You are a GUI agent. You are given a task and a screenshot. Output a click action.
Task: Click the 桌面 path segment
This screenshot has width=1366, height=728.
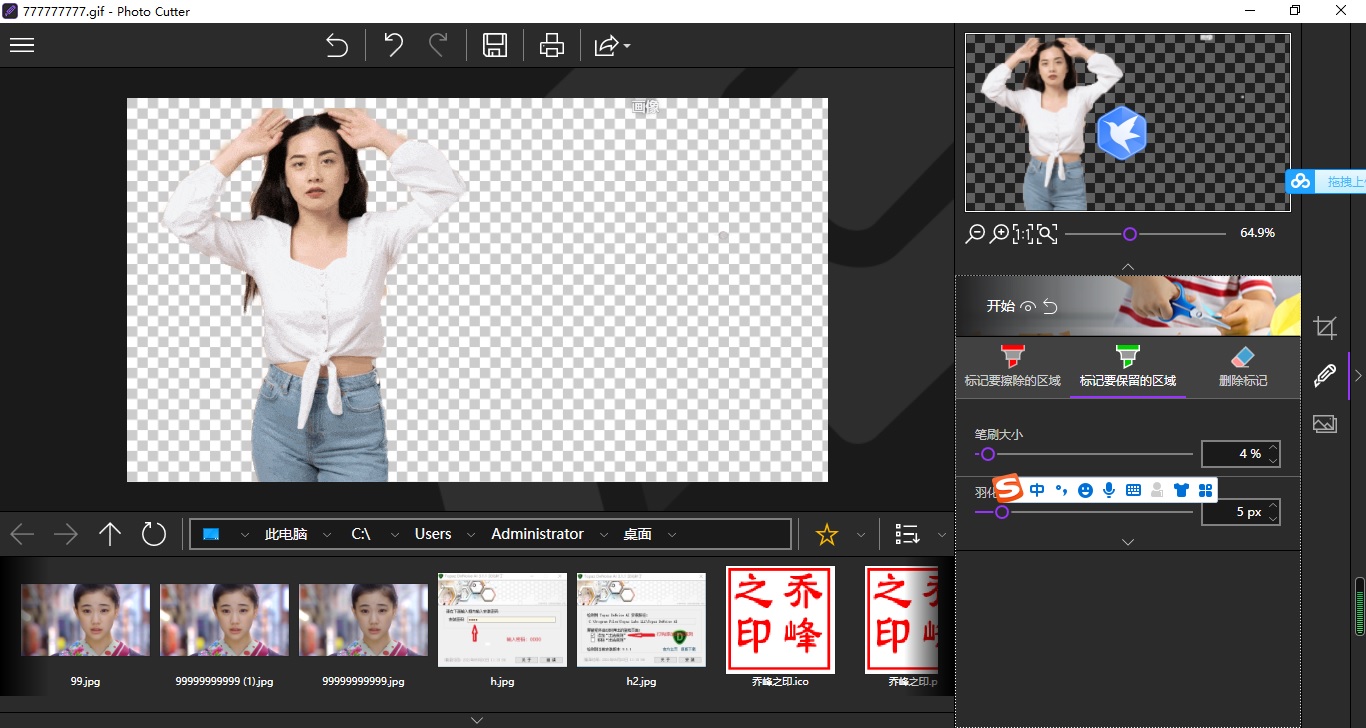638,534
